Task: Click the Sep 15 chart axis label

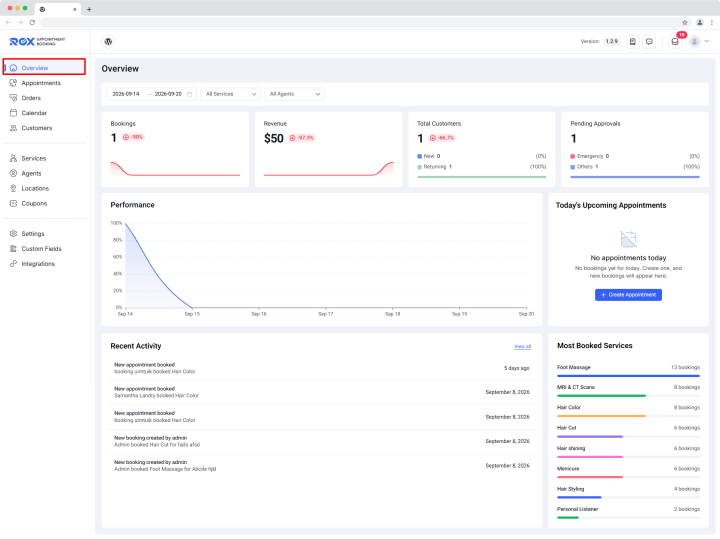Action: click(192, 314)
